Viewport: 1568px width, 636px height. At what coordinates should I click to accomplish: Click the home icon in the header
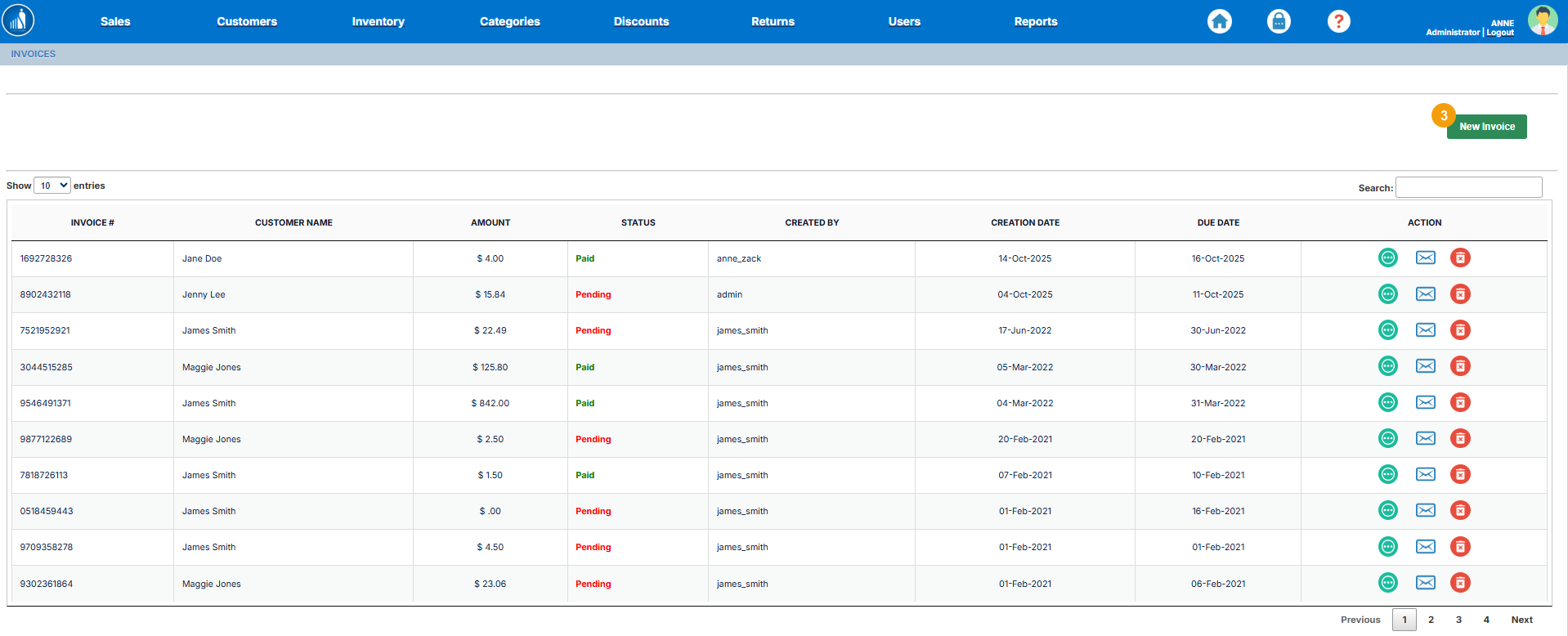click(1219, 21)
